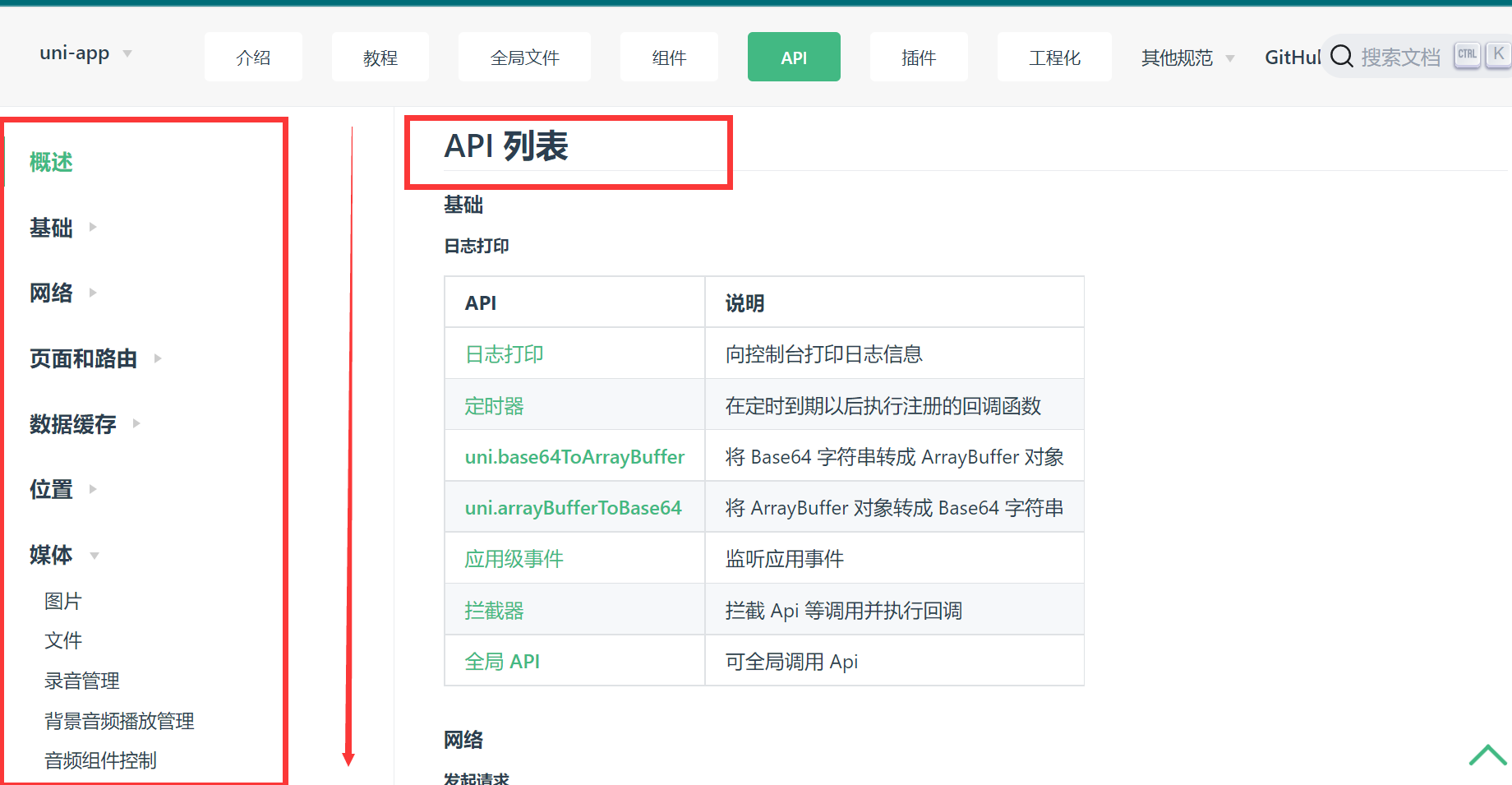Click the API 列表 heading
Screen dimensions: 1512x785
point(506,146)
